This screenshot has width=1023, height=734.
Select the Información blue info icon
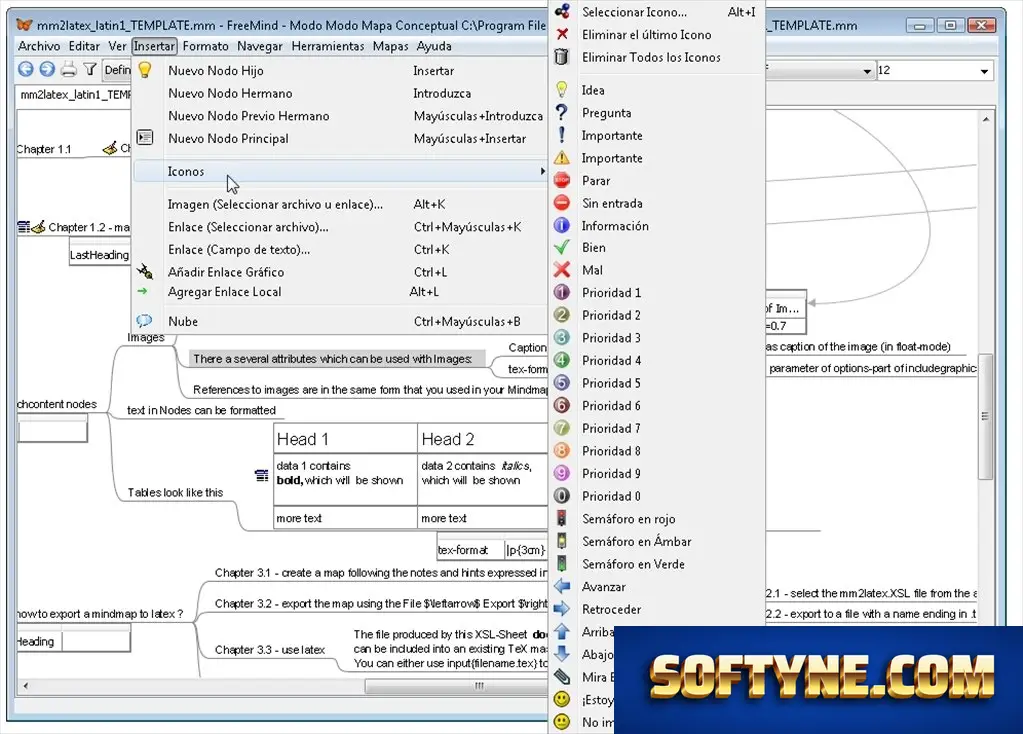point(561,225)
